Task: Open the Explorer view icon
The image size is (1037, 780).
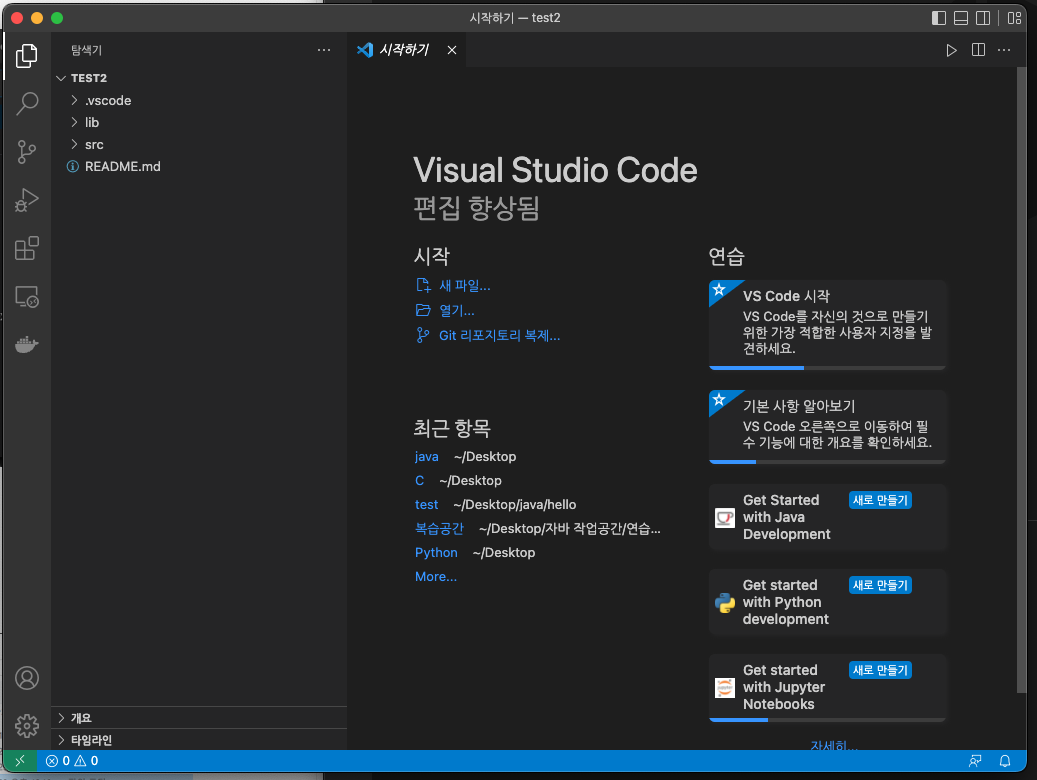Action: click(26, 56)
